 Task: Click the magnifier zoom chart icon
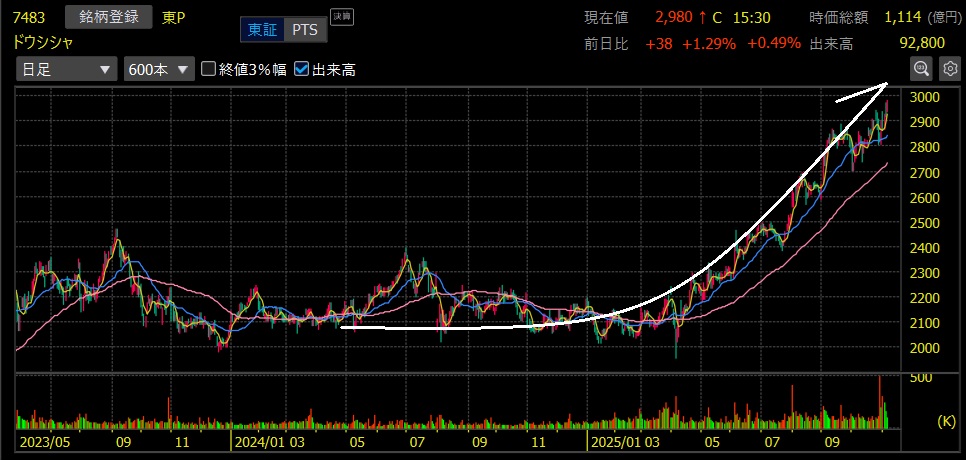click(920, 68)
